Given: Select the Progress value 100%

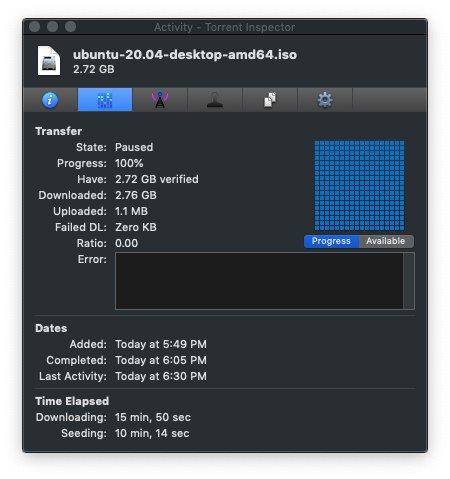Looking at the screenshot, I should click(x=129, y=163).
